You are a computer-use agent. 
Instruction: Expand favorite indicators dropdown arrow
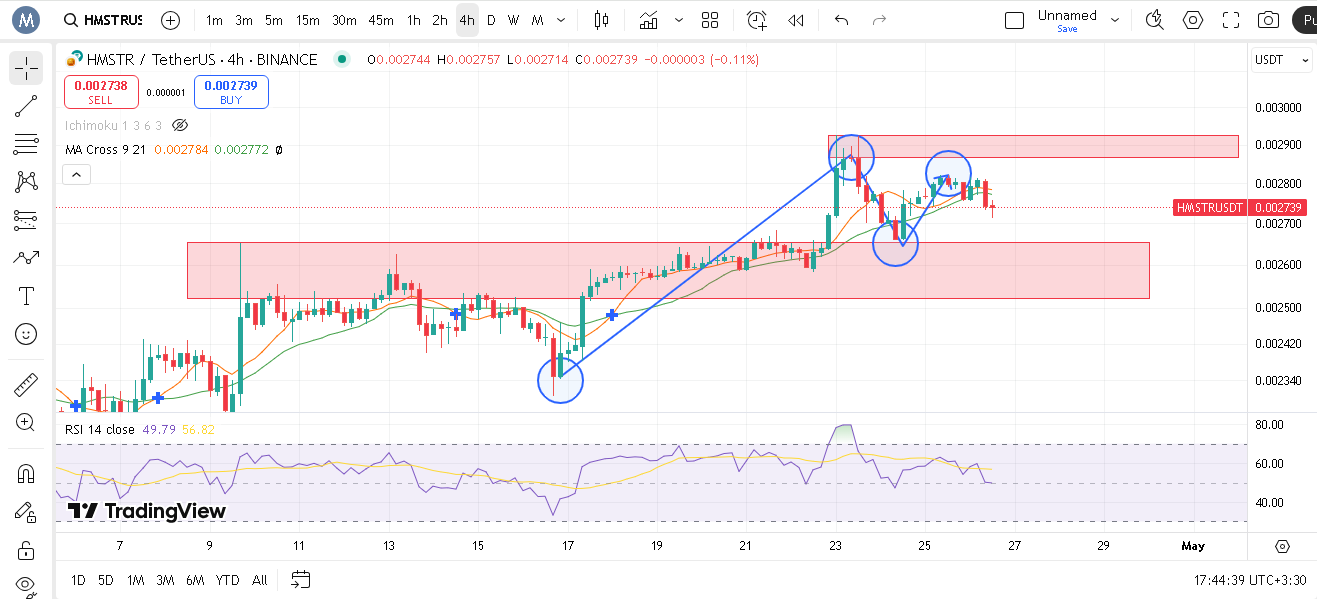click(680, 20)
